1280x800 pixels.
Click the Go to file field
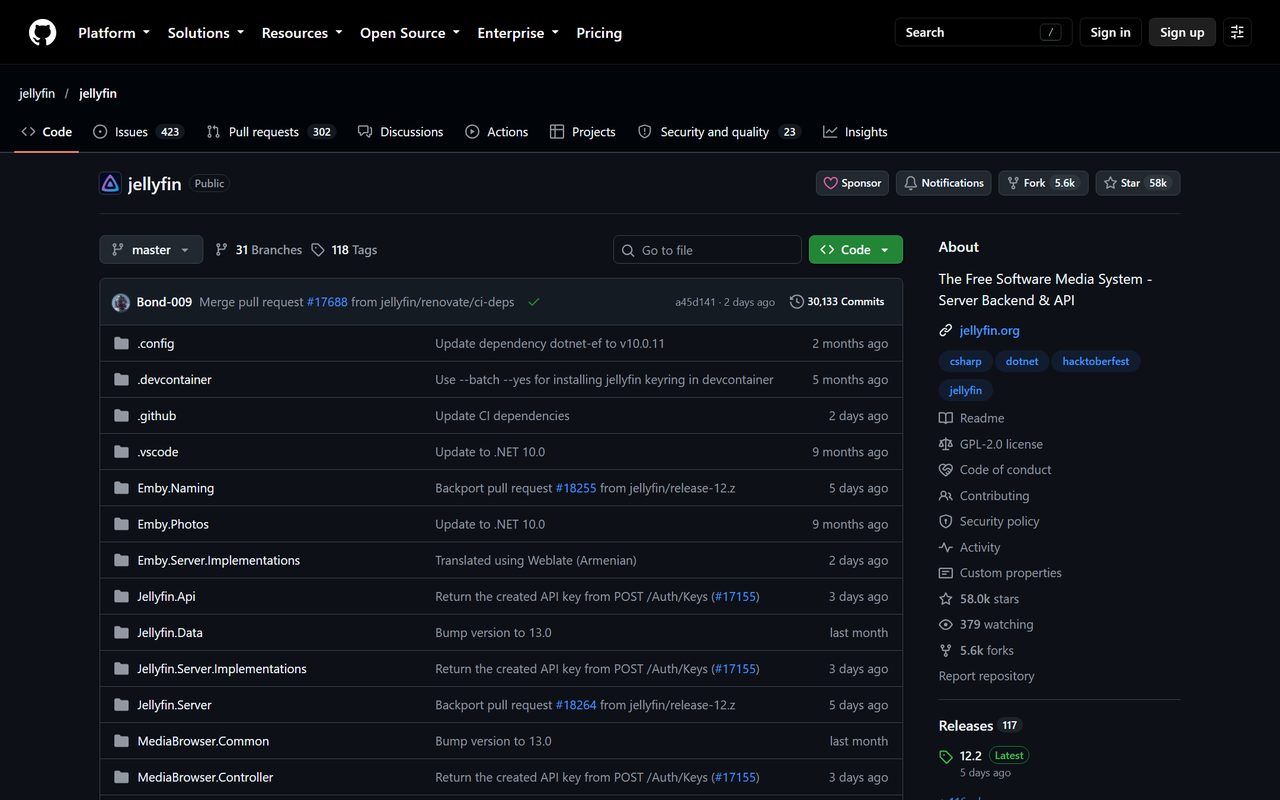707,250
